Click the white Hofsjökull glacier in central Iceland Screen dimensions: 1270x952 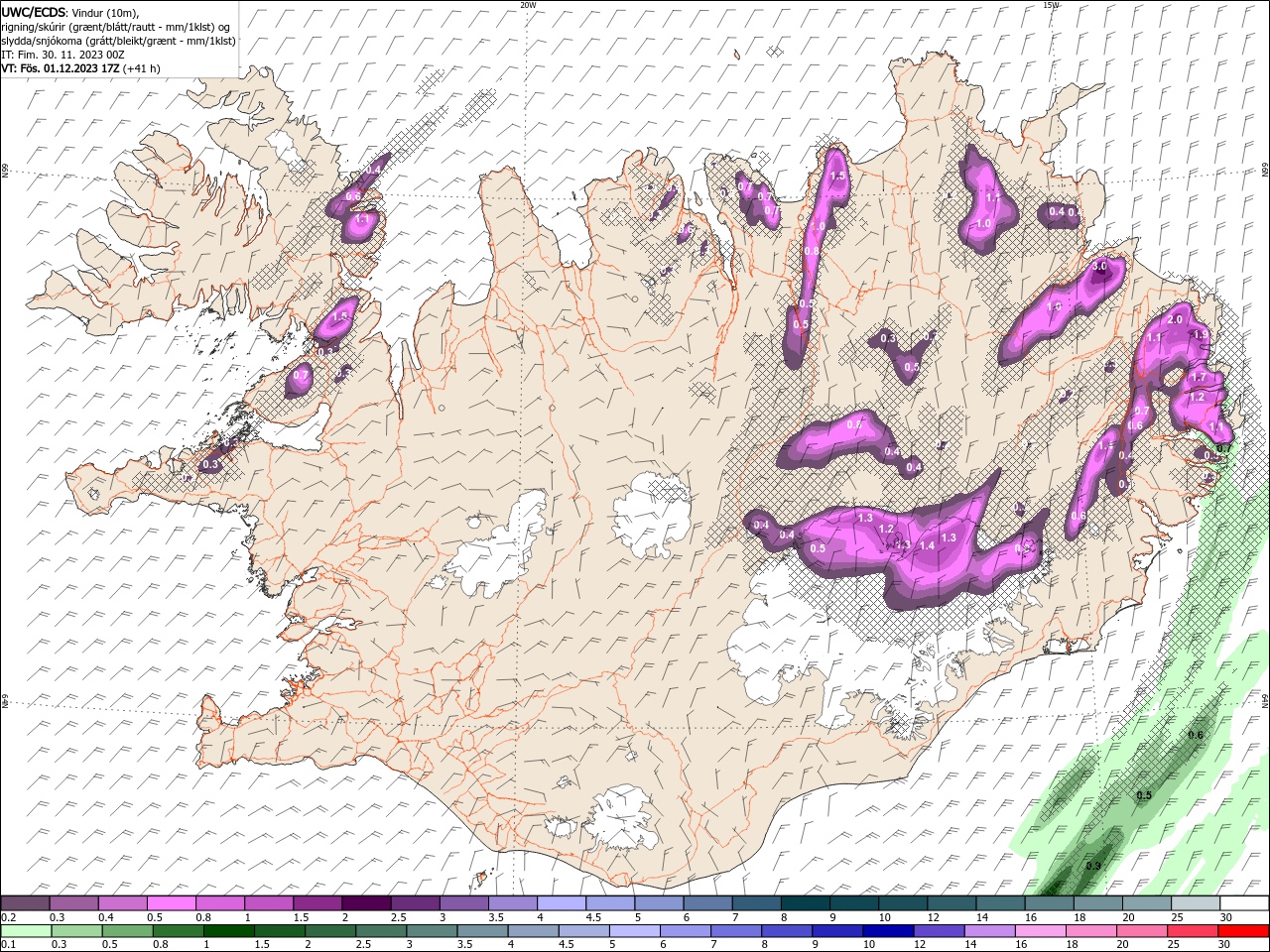[x=653, y=516]
